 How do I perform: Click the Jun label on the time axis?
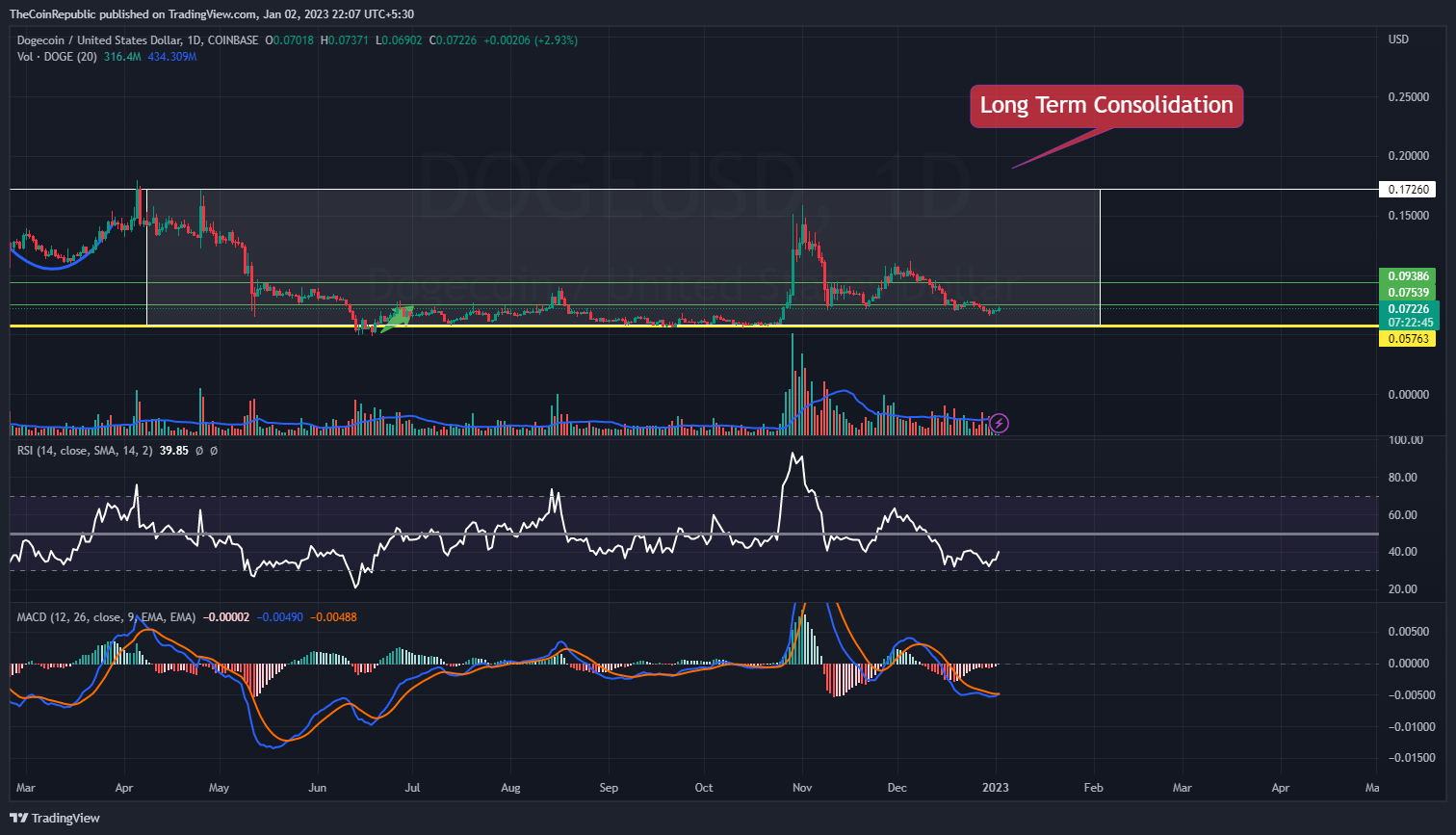coord(317,787)
